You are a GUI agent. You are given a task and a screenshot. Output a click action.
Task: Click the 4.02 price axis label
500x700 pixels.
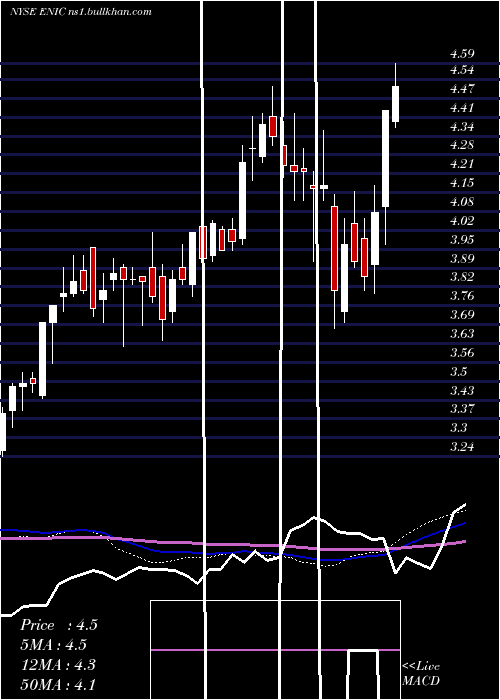pos(462,221)
